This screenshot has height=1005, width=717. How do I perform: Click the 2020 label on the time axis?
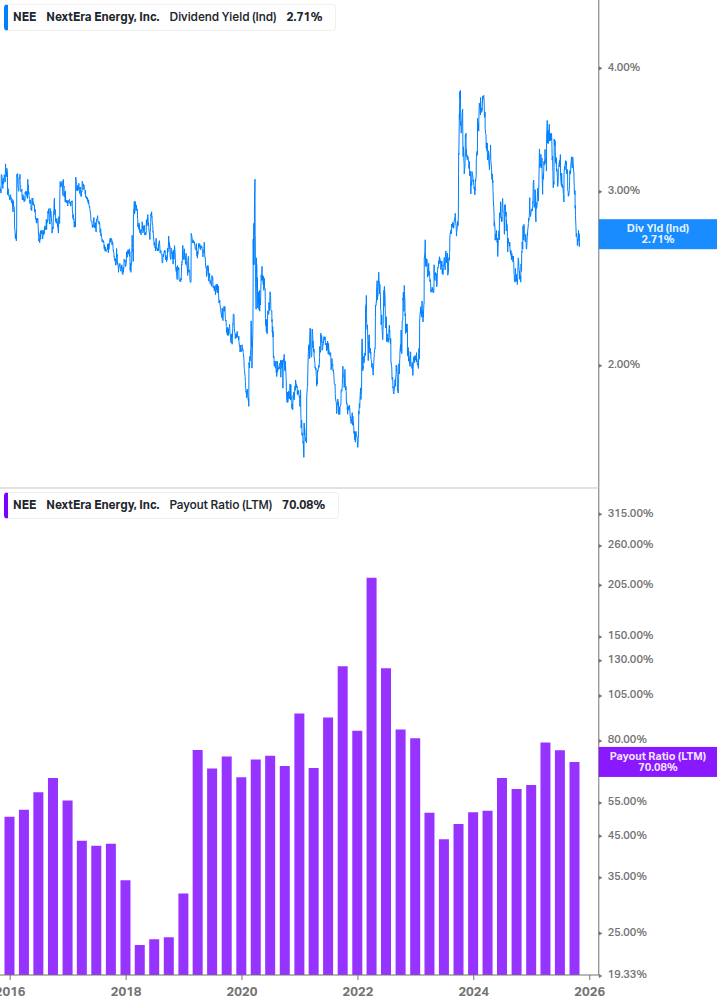242,992
